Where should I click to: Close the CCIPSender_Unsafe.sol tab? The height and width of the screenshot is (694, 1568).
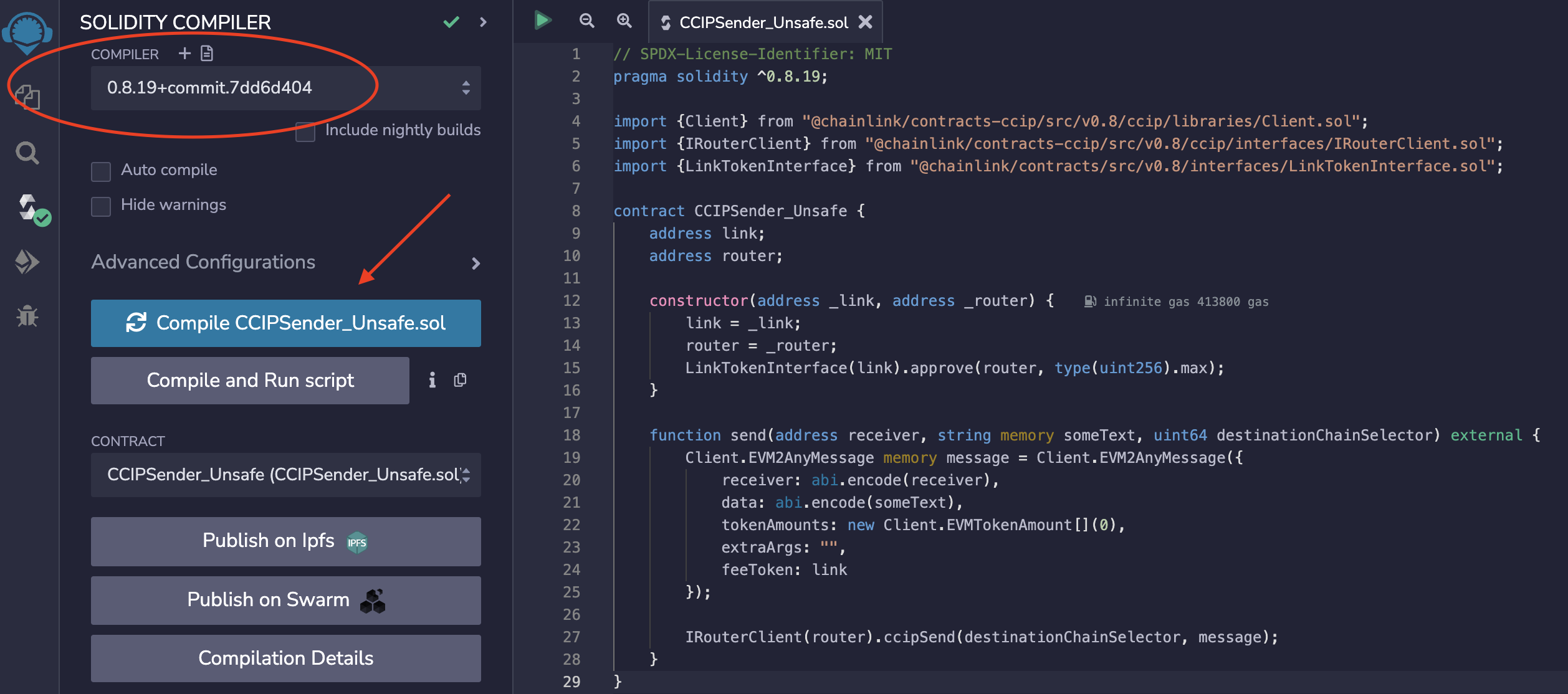click(865, 22)
